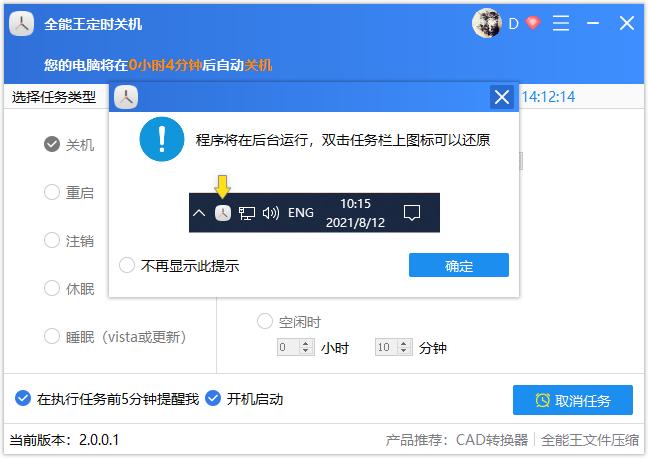This screenshot has width=648, height=458.
Task: Toggle 在执行任务前5分钟提醒我 checkbox
Action: tap(107, 399)
